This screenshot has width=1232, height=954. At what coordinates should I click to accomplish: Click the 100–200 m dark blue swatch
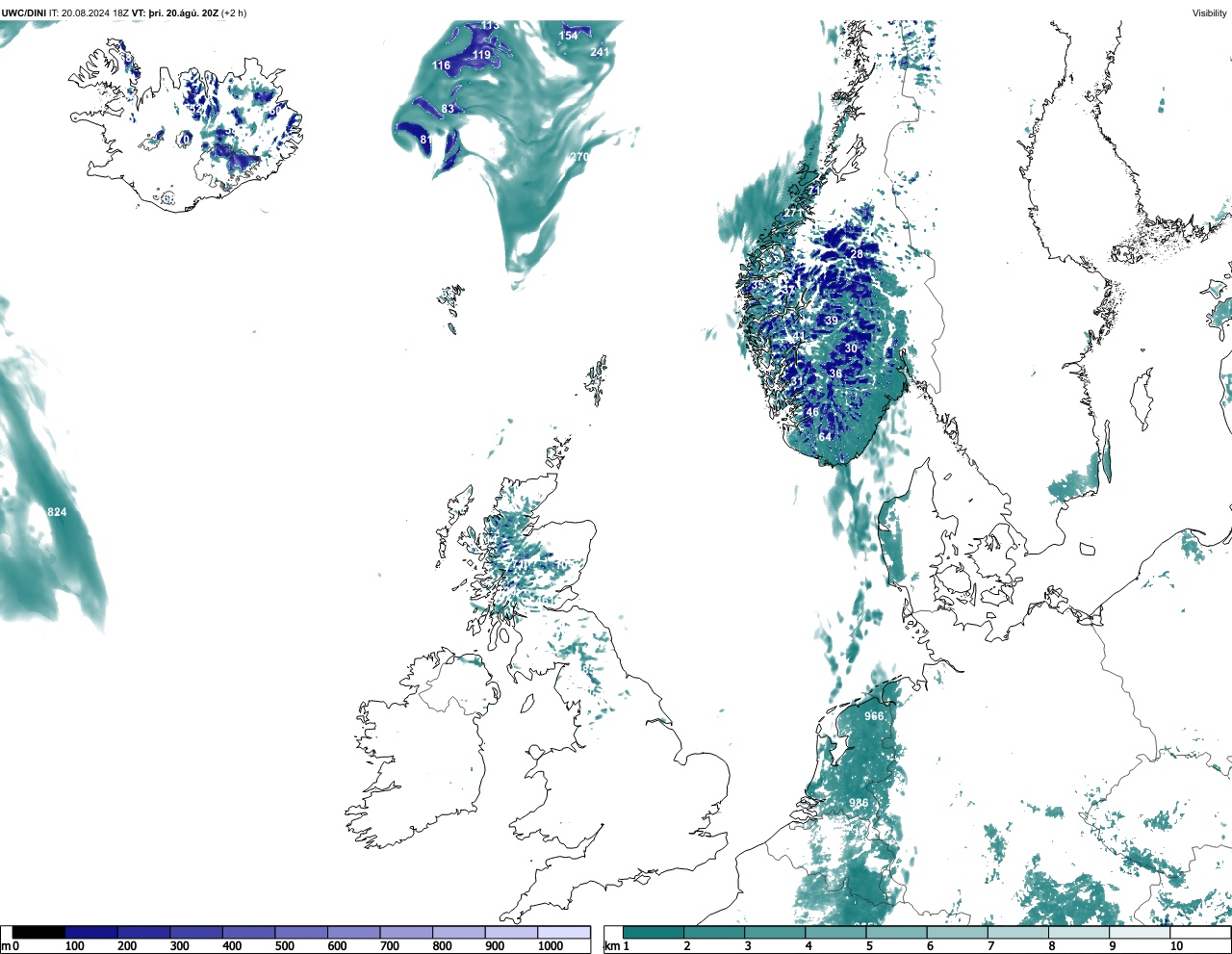click(x=91, y=932)
